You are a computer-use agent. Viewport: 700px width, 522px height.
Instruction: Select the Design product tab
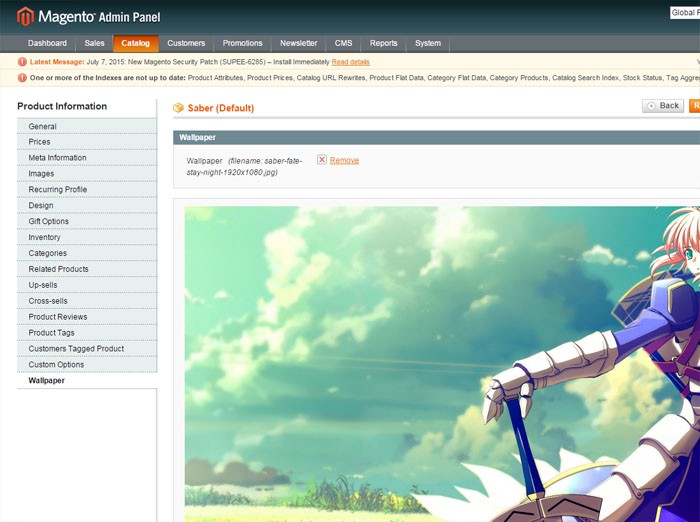tap(87, 205)
